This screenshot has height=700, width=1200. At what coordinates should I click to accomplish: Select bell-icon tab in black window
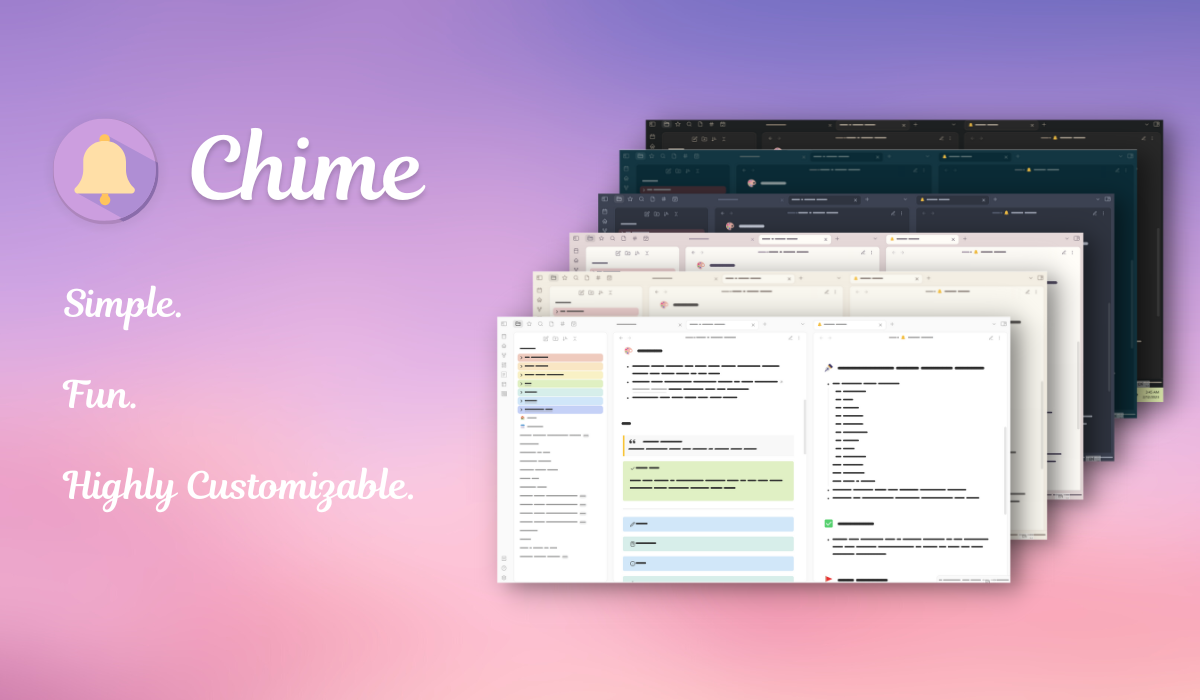pos(1002,125)
